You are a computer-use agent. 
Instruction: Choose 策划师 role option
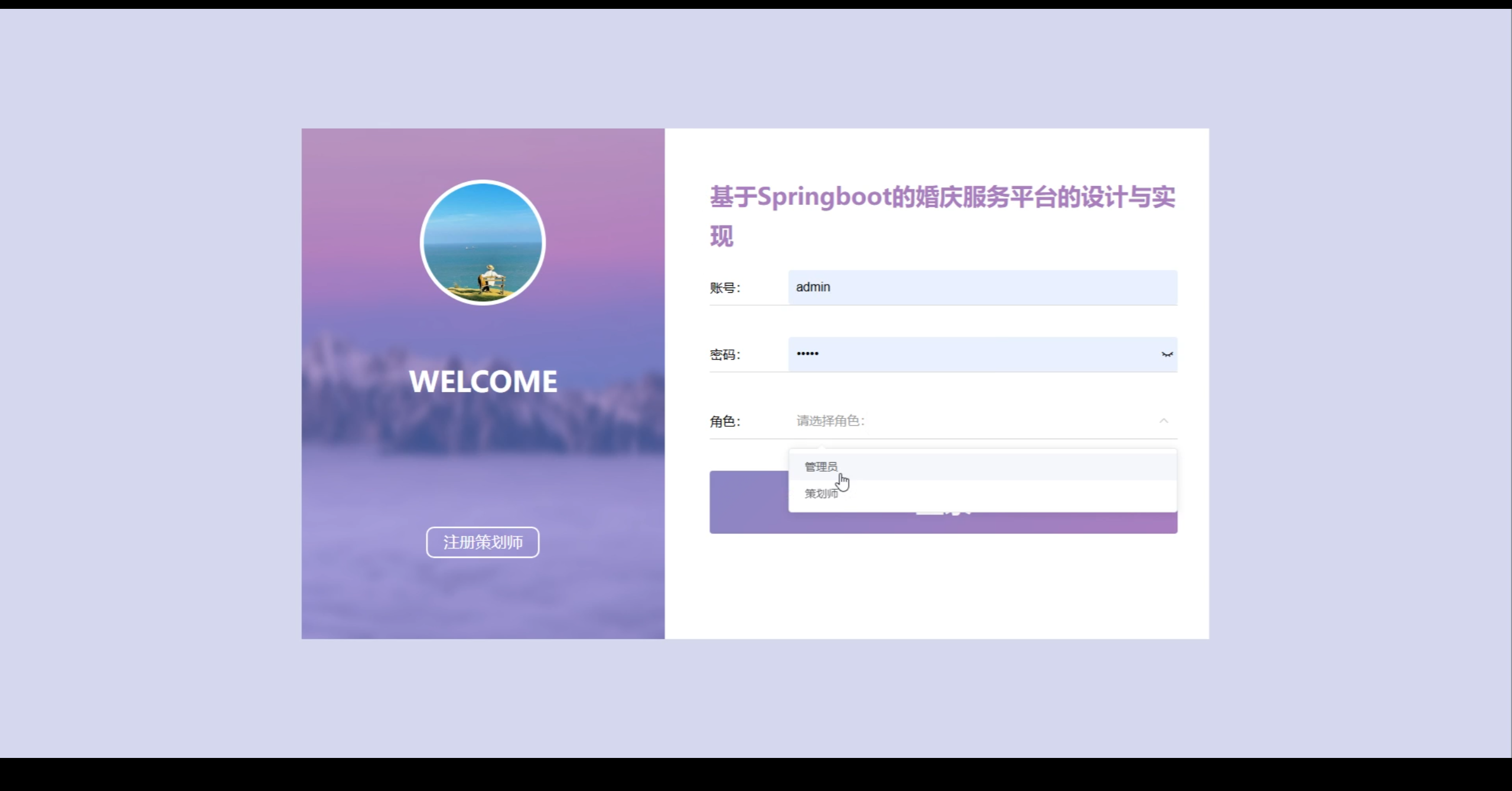click(x=821, y=493)
